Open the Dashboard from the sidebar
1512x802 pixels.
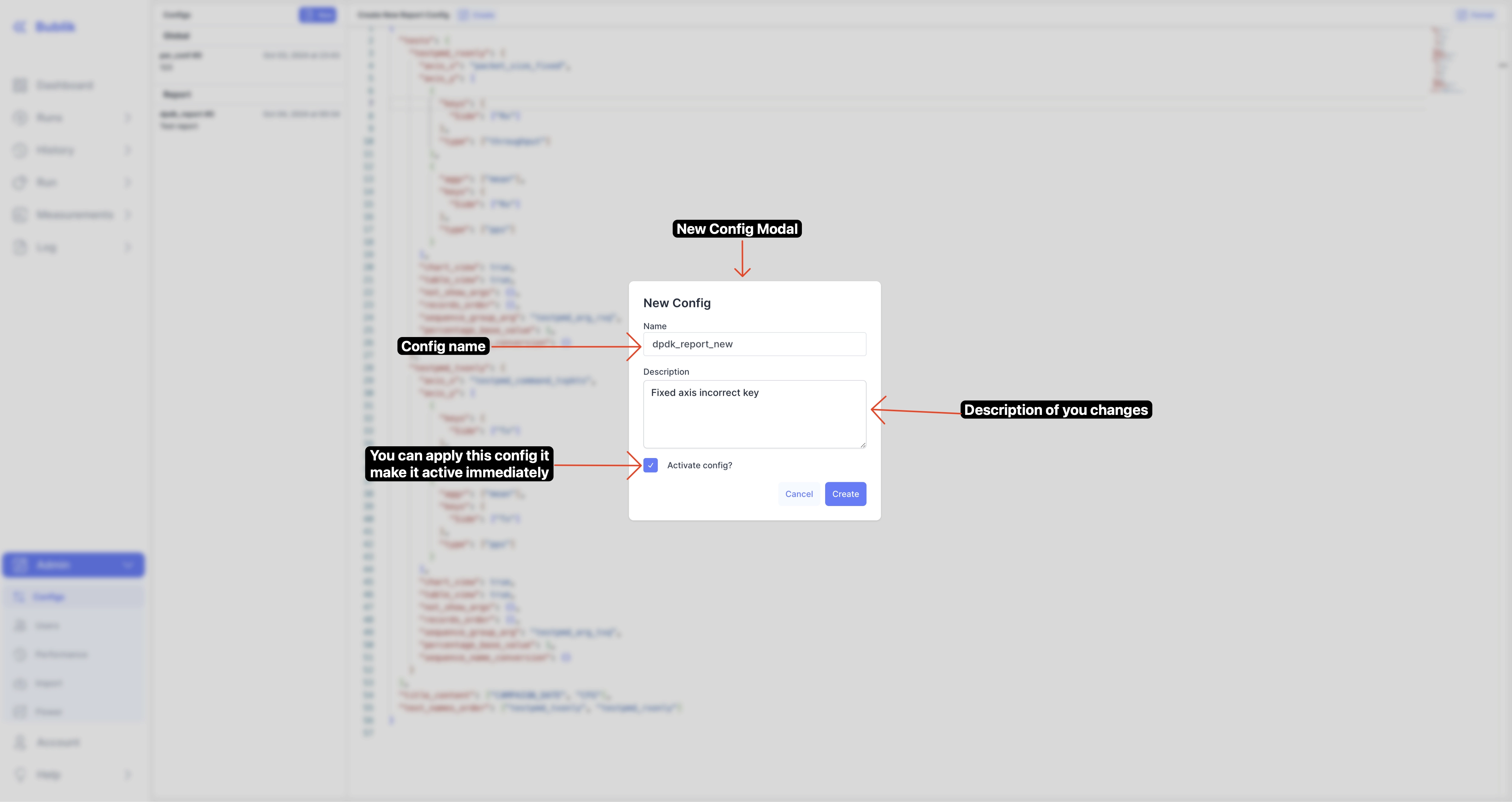[19, 85]
